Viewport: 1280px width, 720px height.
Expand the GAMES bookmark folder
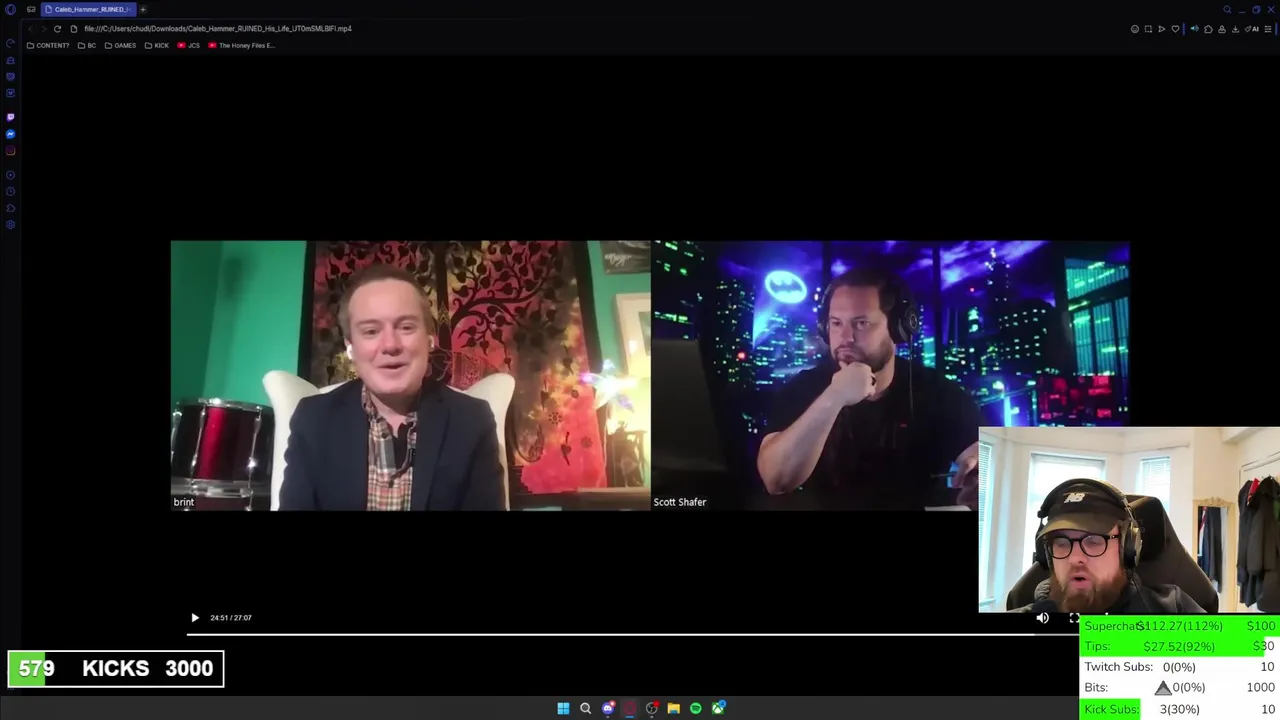pyautogui.click(x=120, y=45)
